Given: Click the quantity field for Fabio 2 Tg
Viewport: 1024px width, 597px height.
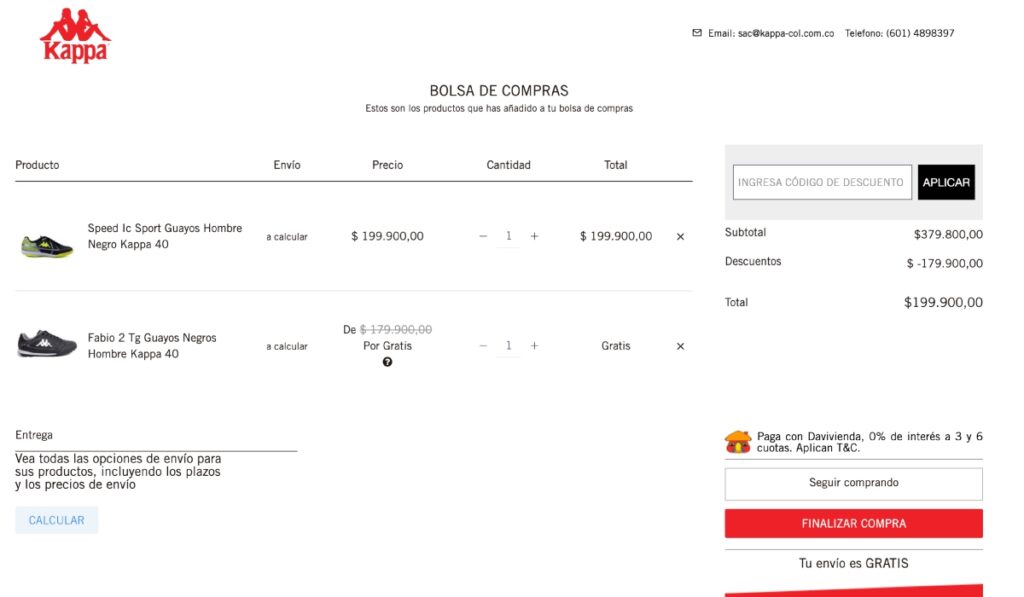Looking at the screenshot, I should [509, 346].
